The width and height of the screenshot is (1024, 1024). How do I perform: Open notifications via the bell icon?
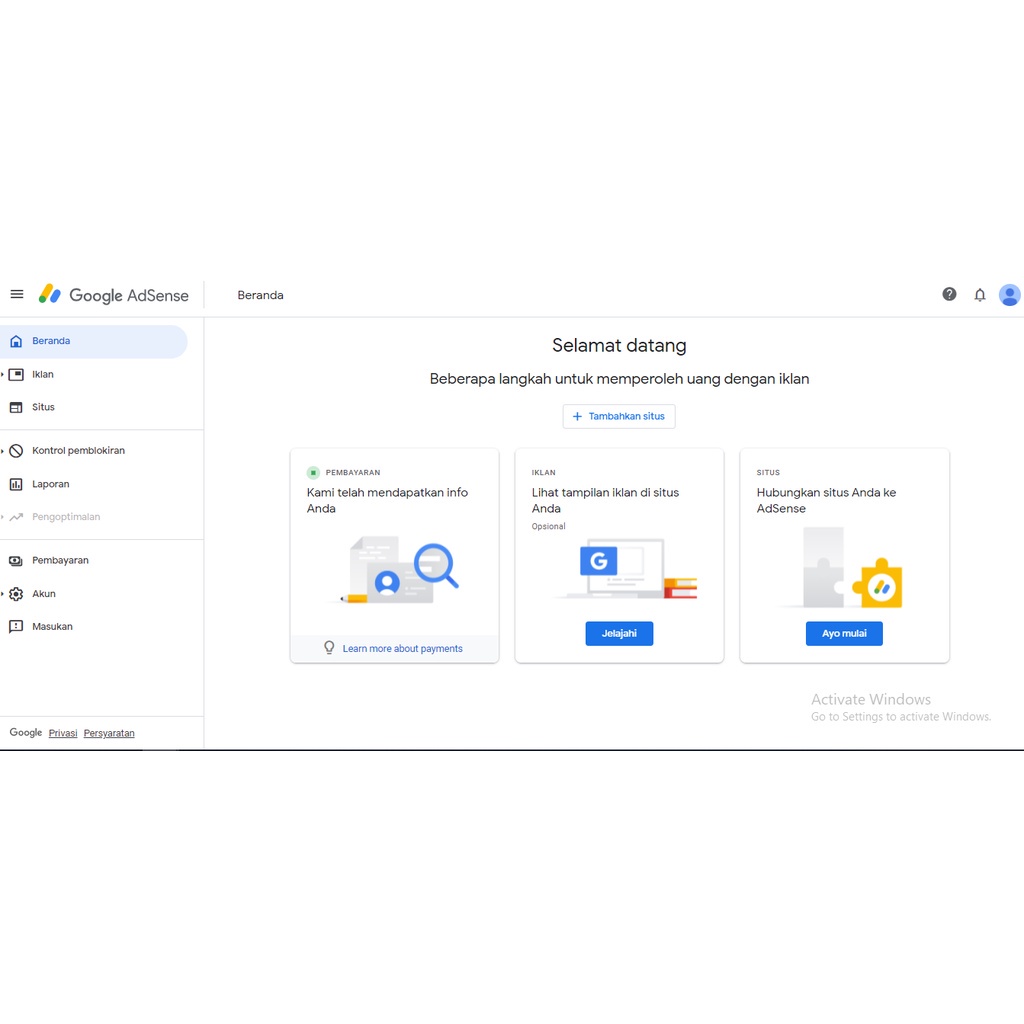click(980, 294)
